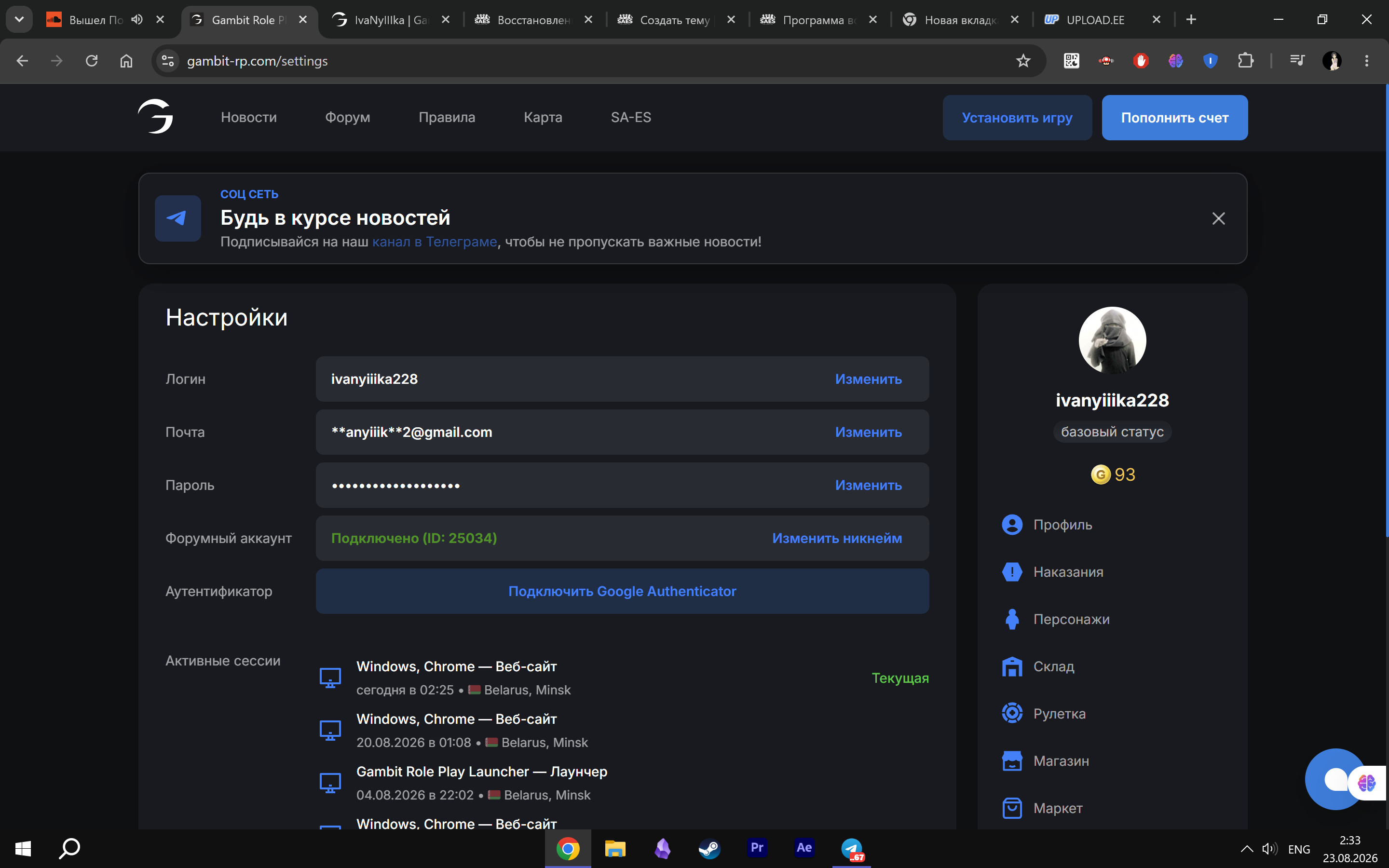
Task: Mute the SoundCloud tab audio
Action: pyautogui.click(x=136, y=19)
